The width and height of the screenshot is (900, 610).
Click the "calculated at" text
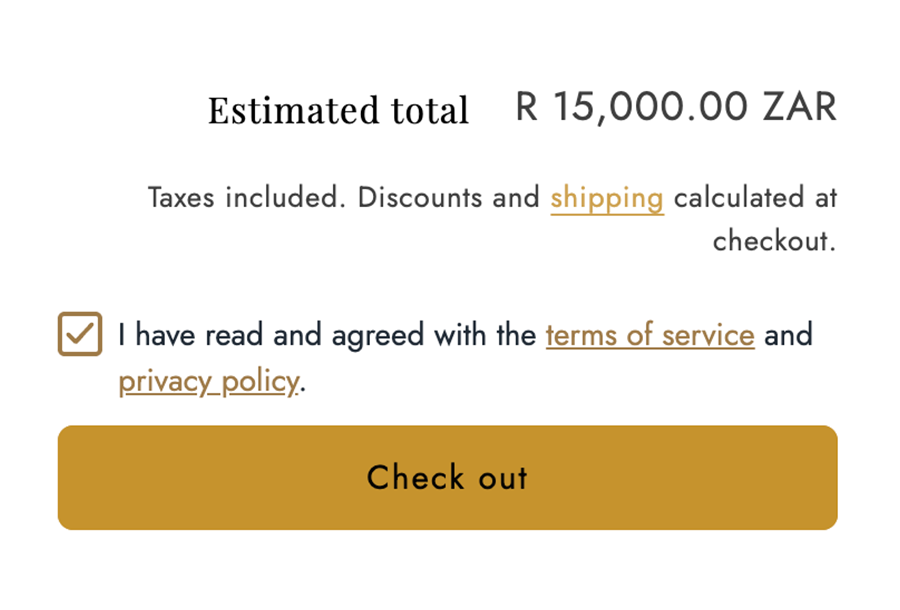pyautogui.click(x=755, y=198)
